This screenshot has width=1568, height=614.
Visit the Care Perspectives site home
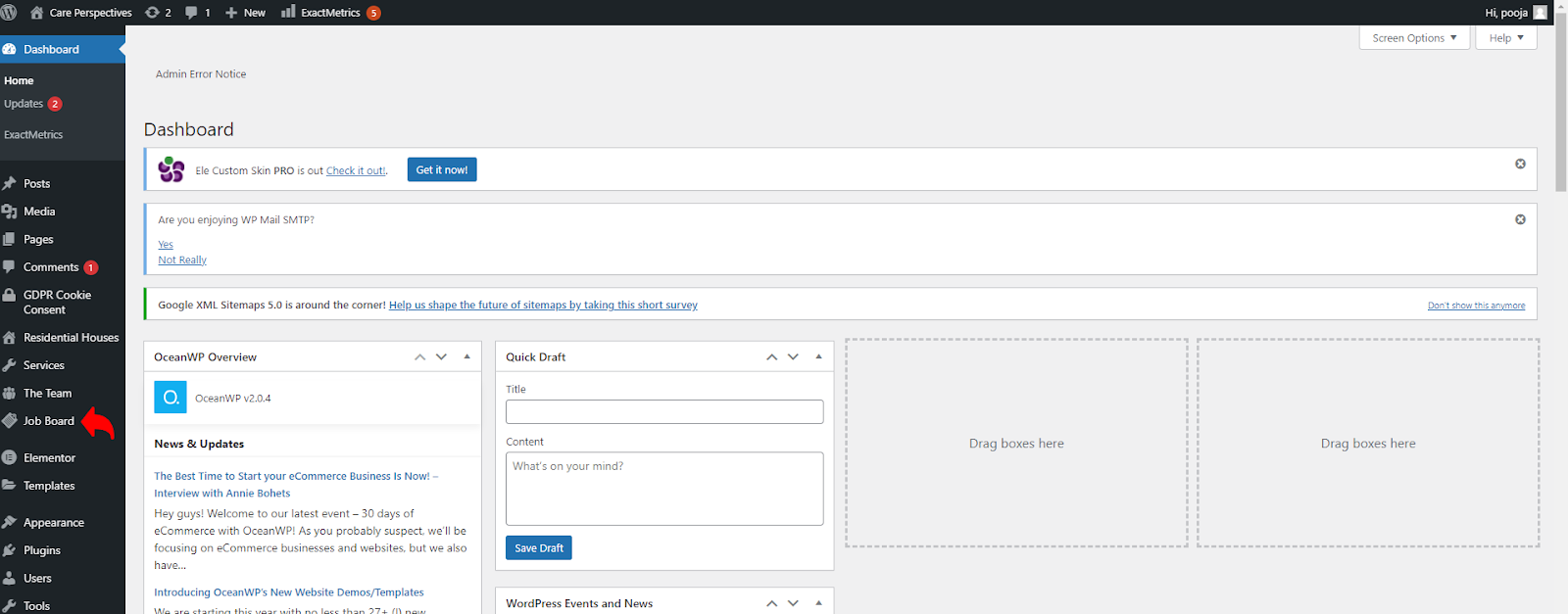point(81,13)
